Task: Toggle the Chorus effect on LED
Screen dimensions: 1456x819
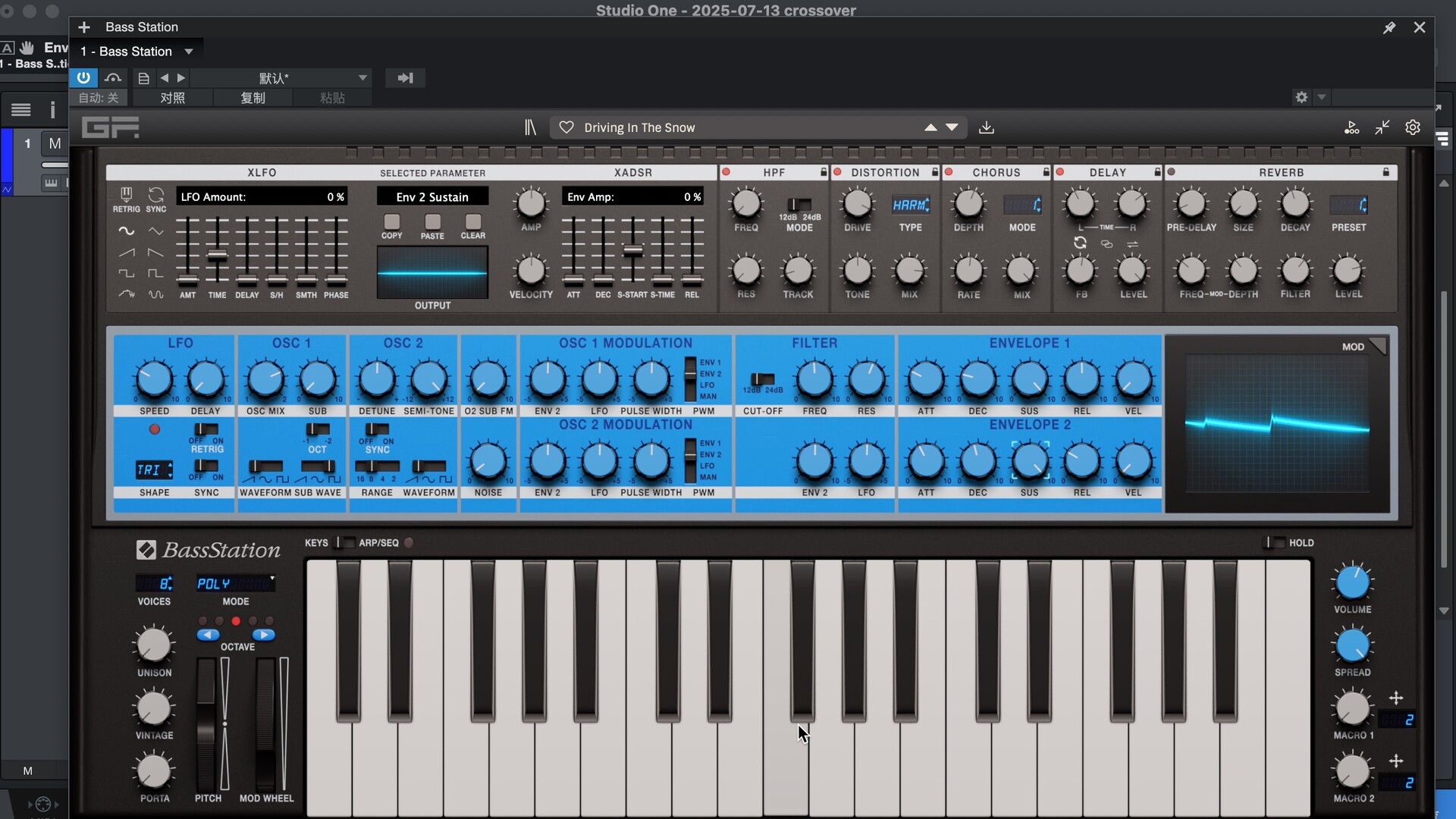Action: (949, 172)
